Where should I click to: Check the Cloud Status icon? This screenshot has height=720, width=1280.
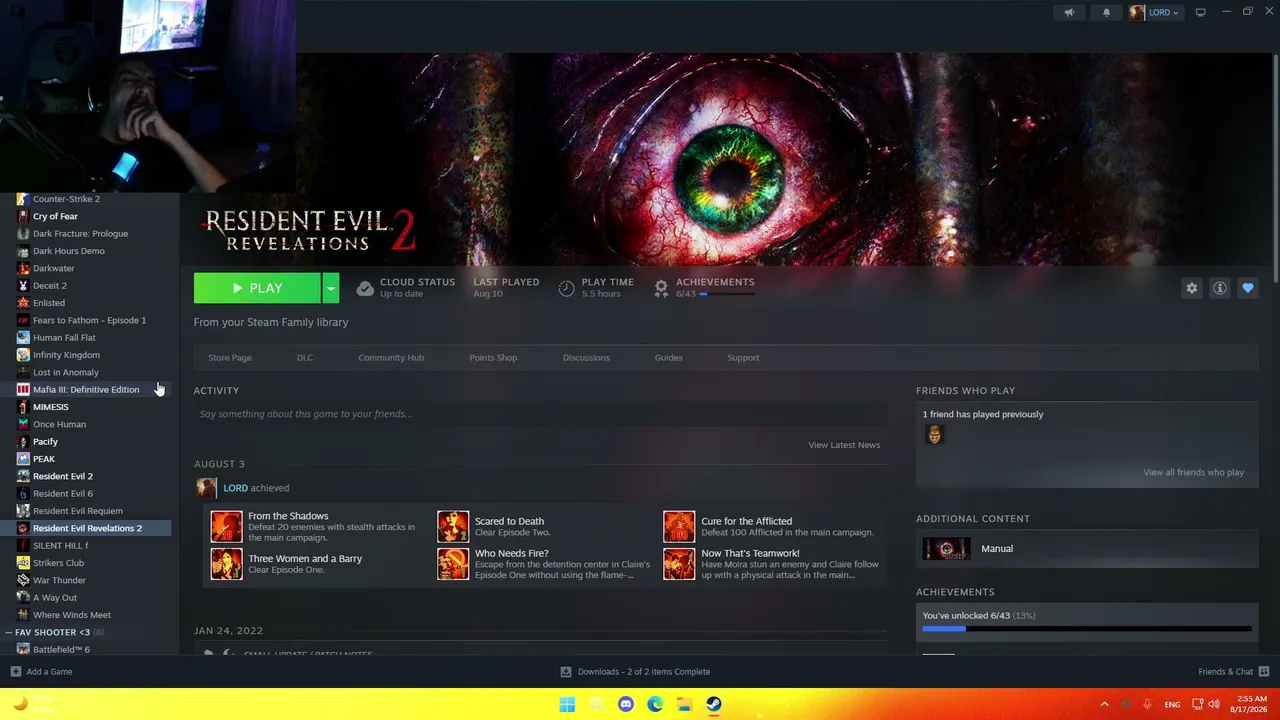[365, 289]
